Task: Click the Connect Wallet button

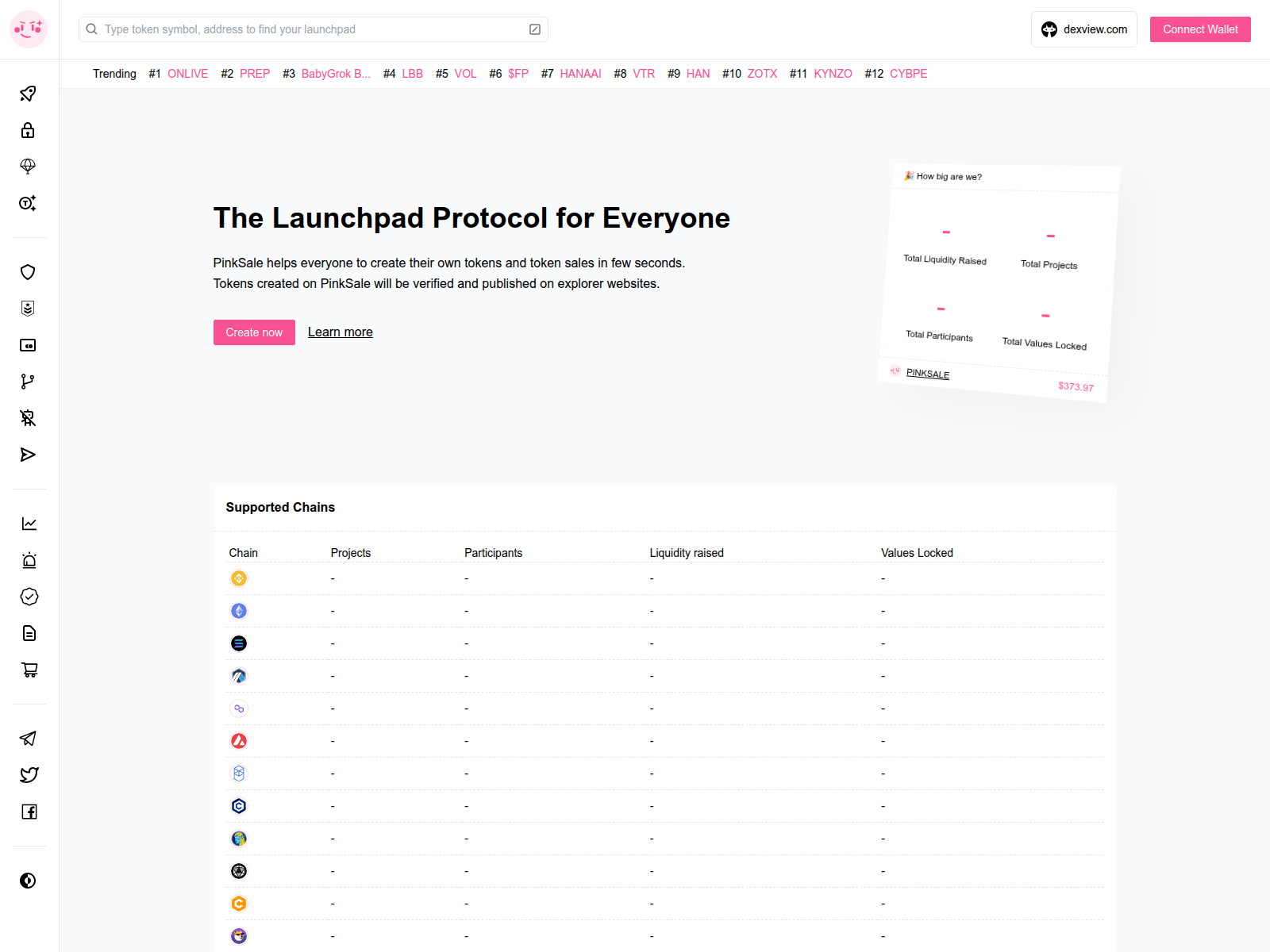Action: coord(1200,29)
